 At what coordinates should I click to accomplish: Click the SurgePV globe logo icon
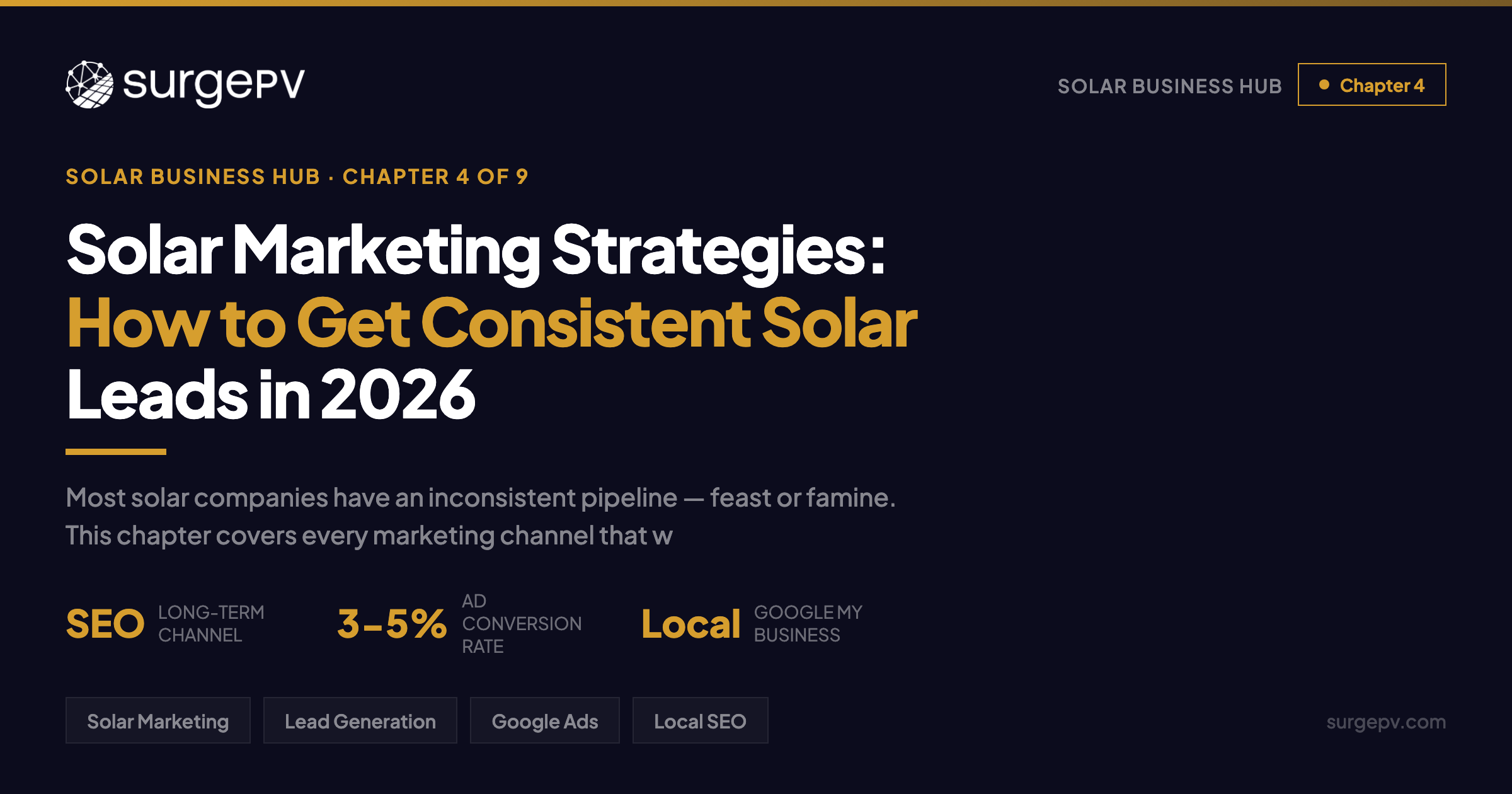coord(89,84)
